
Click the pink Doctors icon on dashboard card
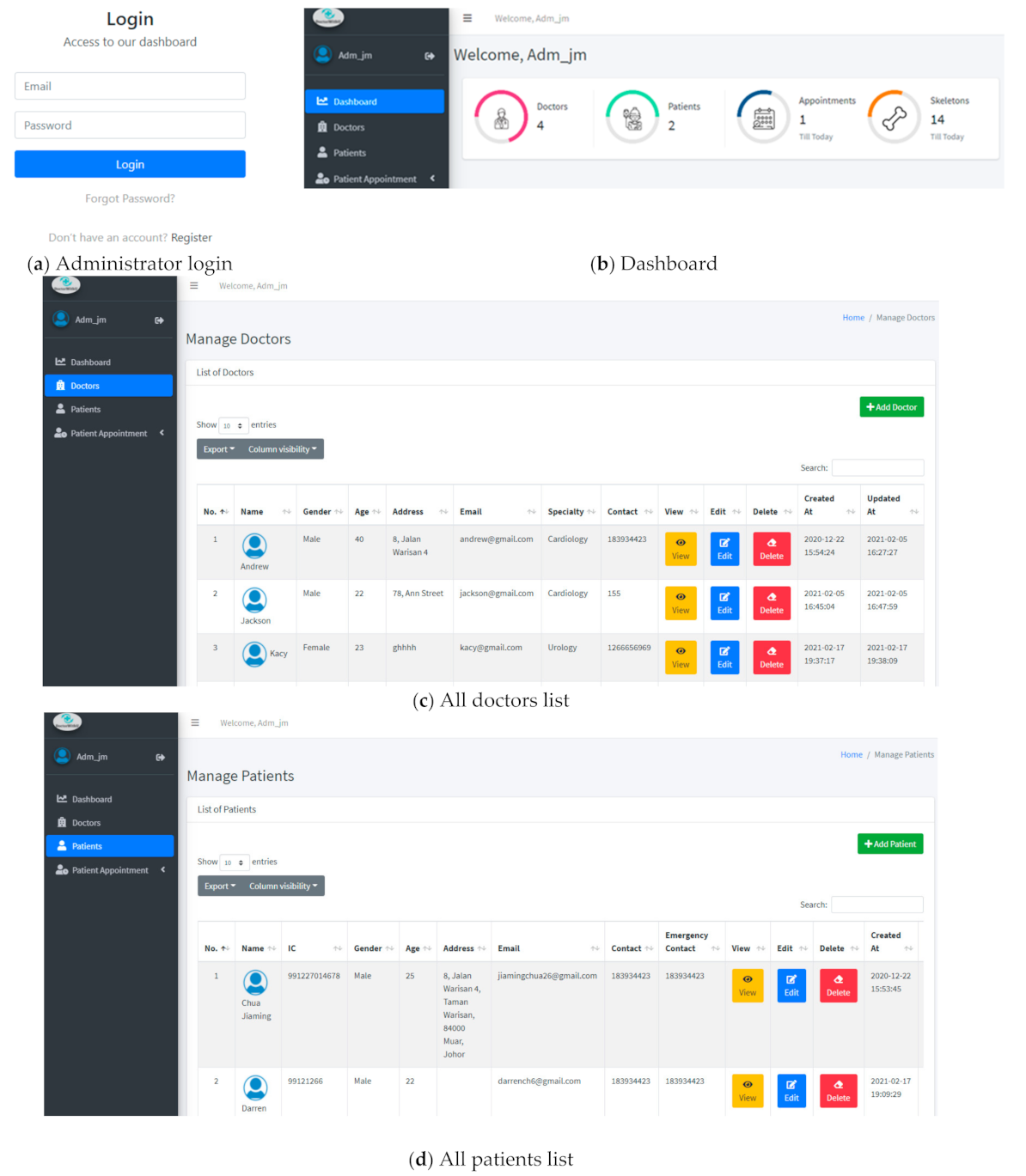point(501,117)
